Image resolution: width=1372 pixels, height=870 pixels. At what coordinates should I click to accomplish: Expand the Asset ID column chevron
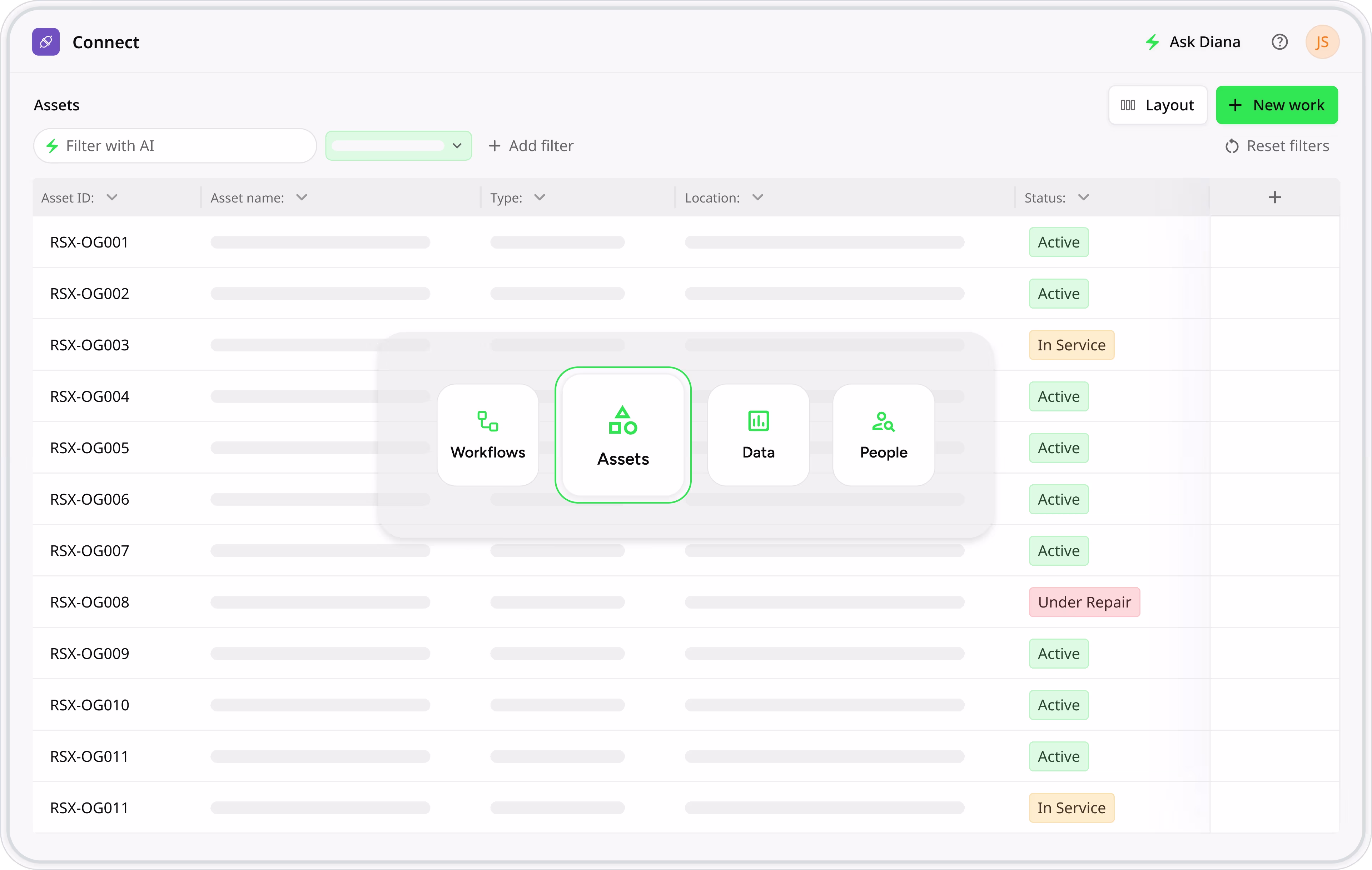click(112, 197)
